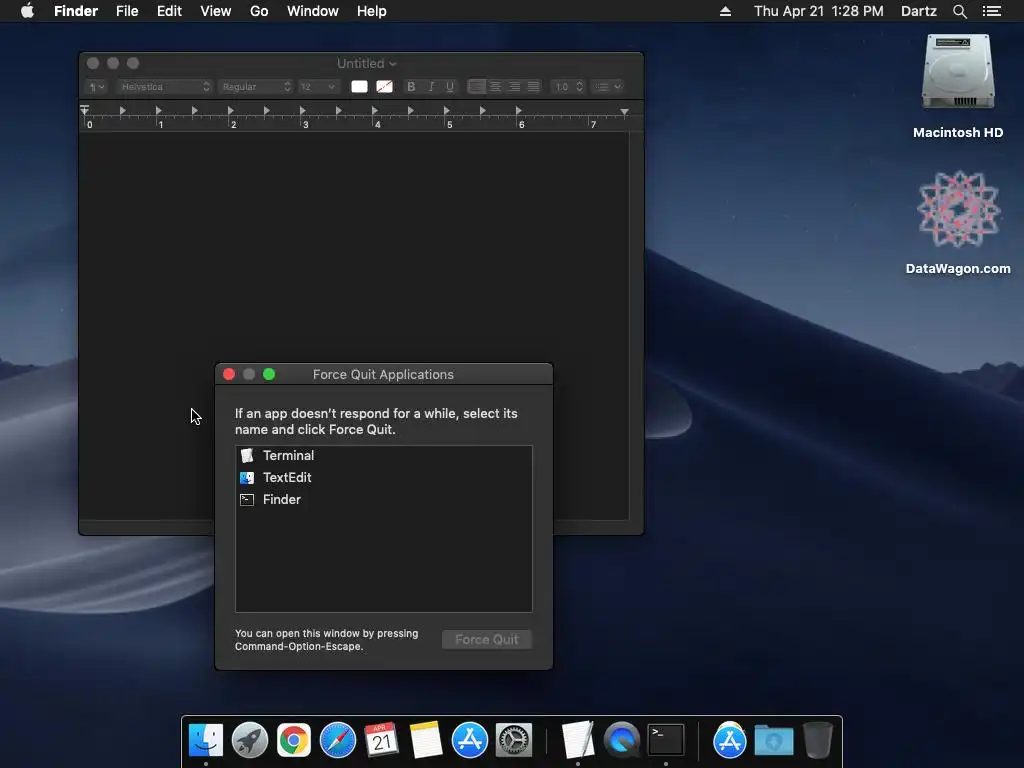
Task: Open the 1.0 line spacing dropdown
Action: (x=567, y=86)
